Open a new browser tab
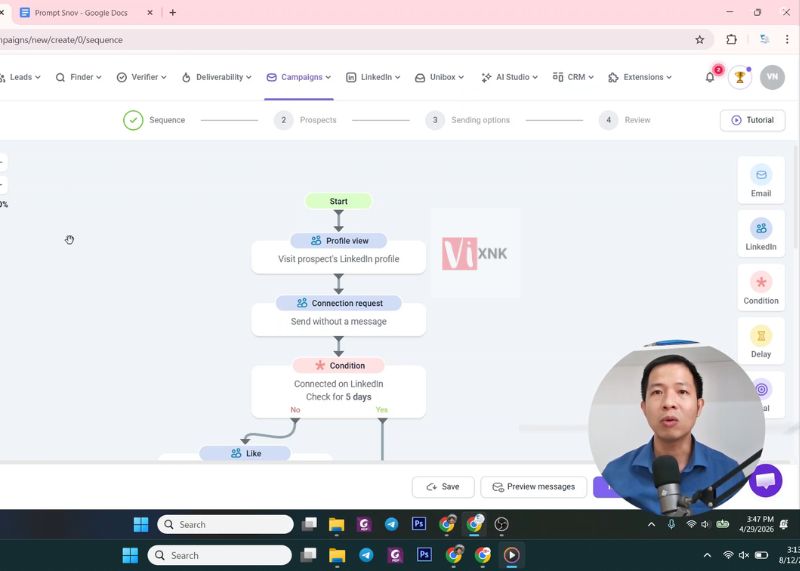Screen dimensions: 800x571 click(173, 13)
